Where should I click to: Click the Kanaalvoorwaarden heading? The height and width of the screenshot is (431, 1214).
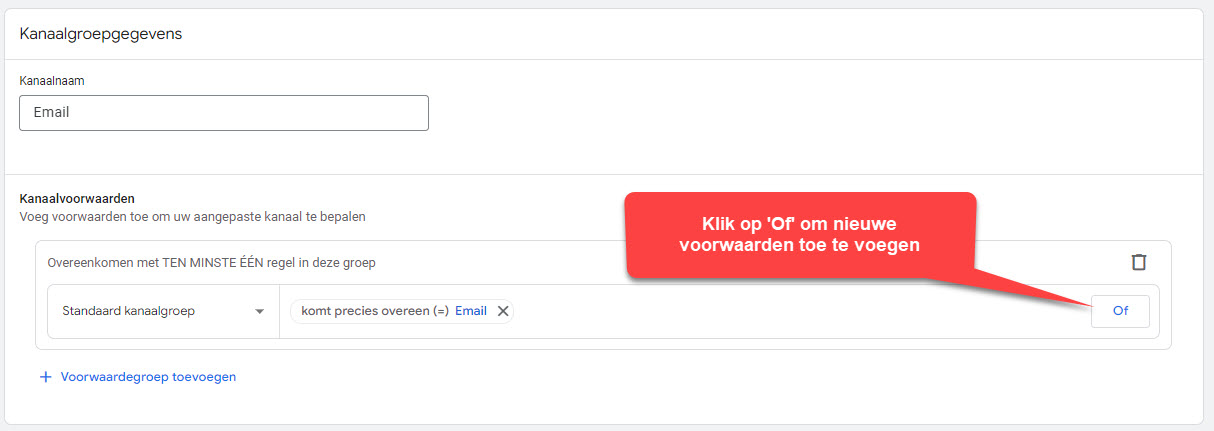point(77,199)
